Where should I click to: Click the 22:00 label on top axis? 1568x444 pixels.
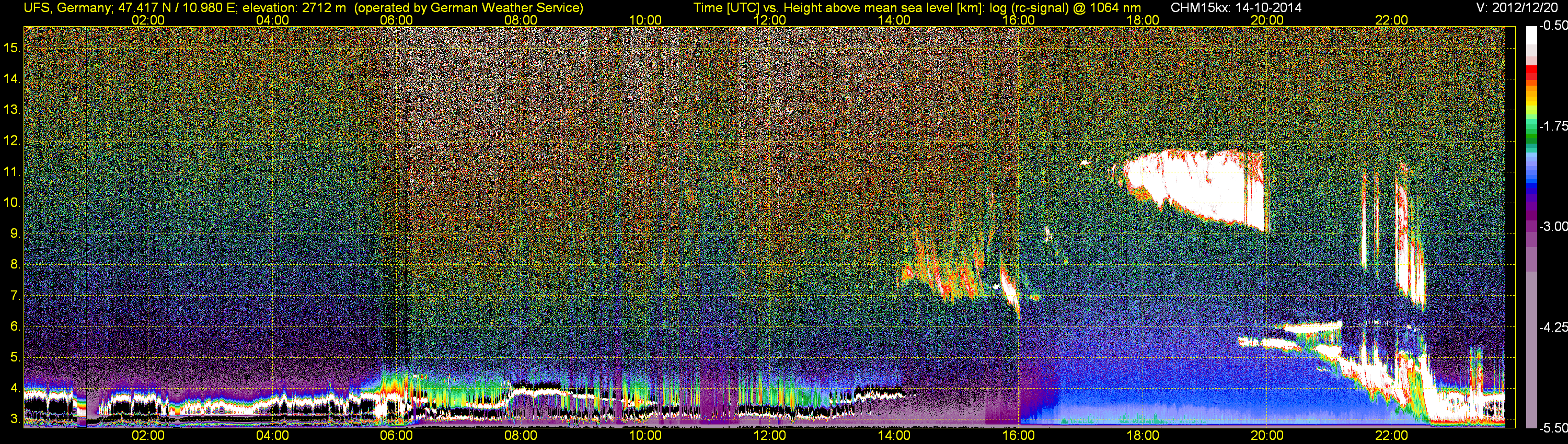(x=1391, y=20)
